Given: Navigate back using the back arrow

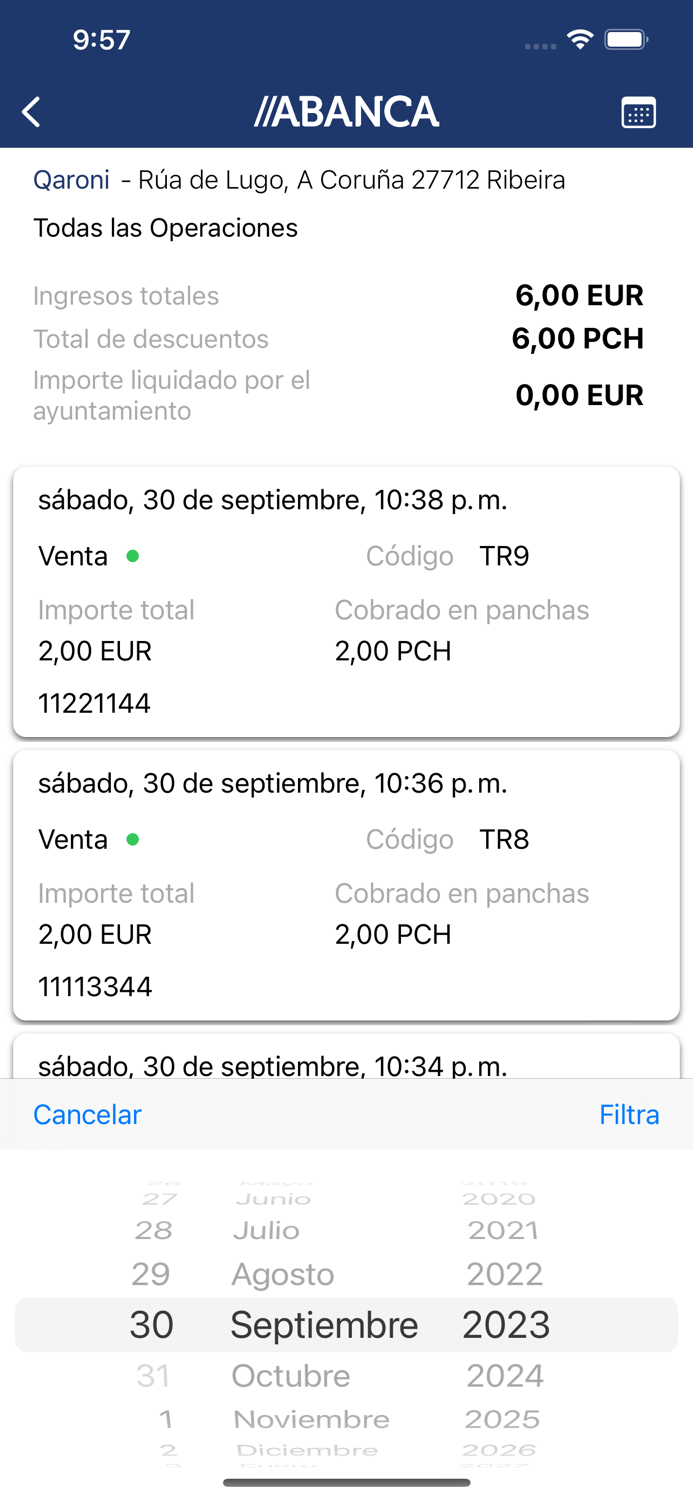Looking at the screenshot, I should point(30,112).
